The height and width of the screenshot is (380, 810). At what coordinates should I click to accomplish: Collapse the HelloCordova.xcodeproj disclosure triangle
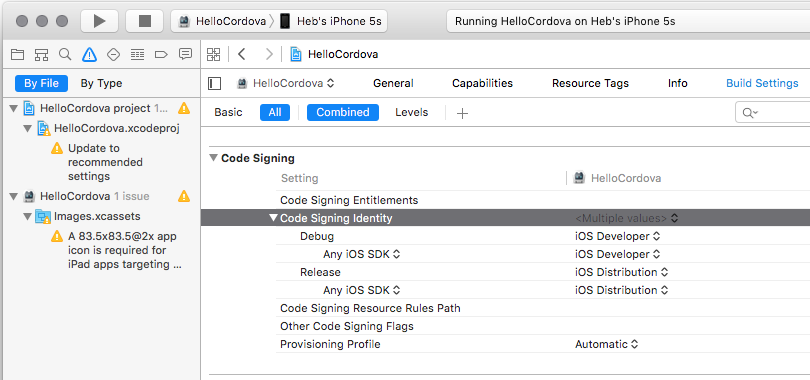pos(28,128)
